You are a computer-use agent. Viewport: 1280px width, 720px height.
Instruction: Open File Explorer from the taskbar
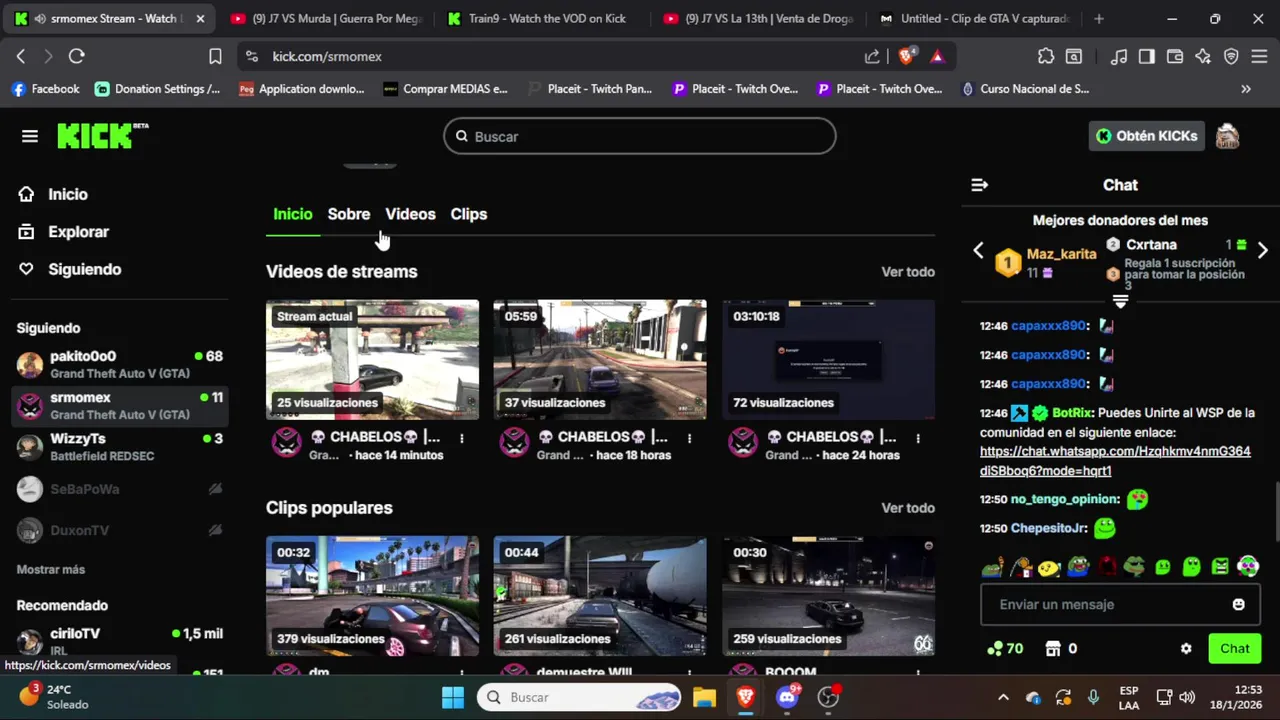704,698
